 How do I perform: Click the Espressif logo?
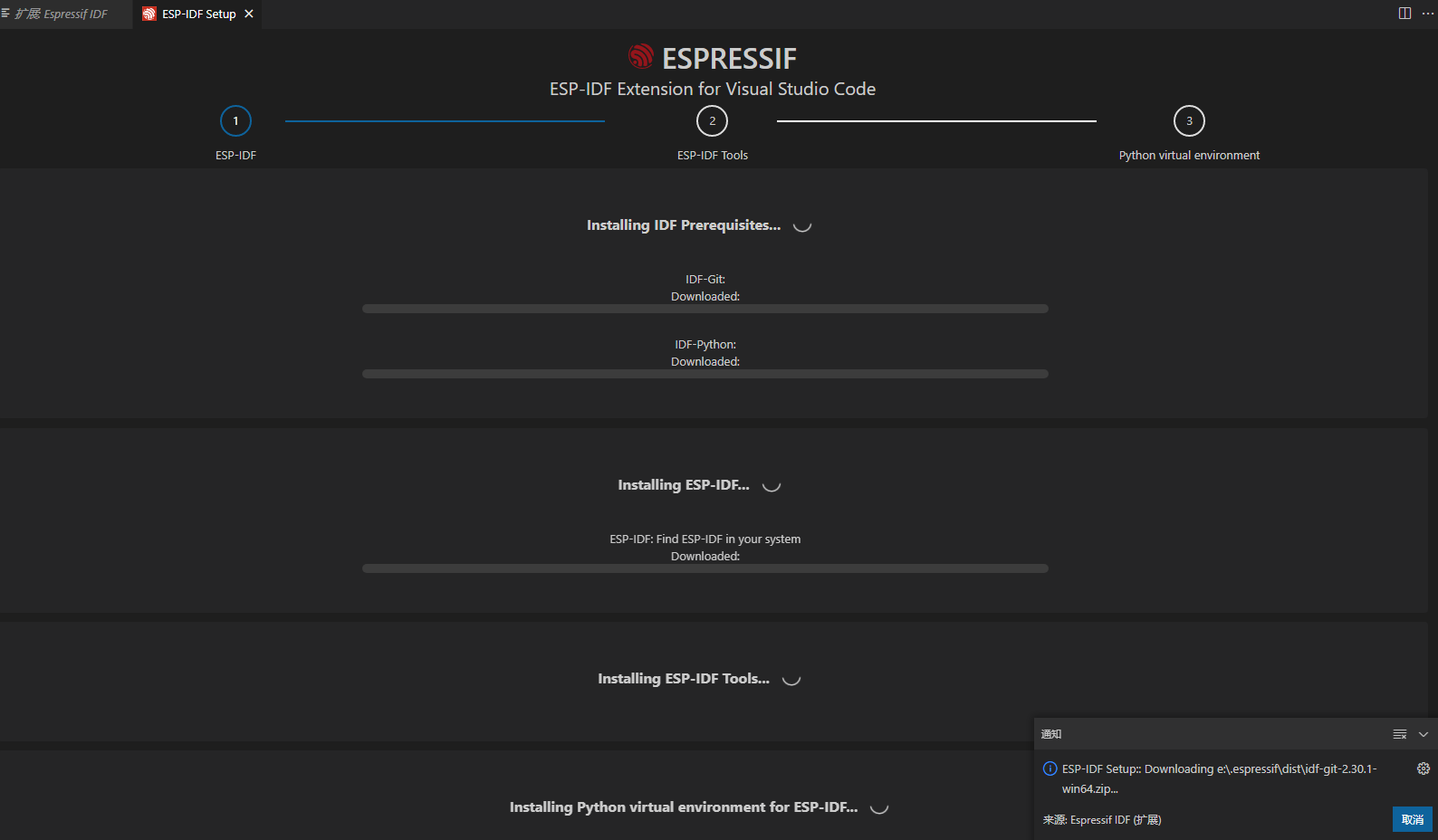[641, 57]
